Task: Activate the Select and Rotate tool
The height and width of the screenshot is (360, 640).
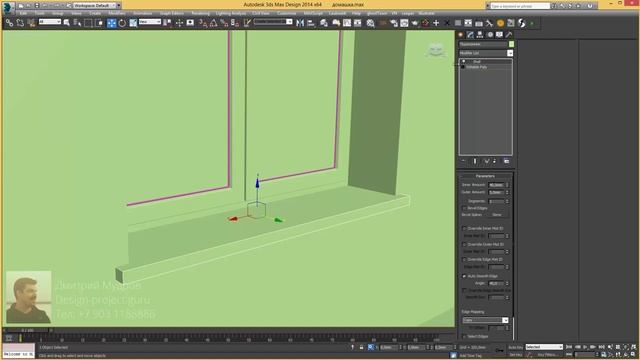Action: point(122,23)
